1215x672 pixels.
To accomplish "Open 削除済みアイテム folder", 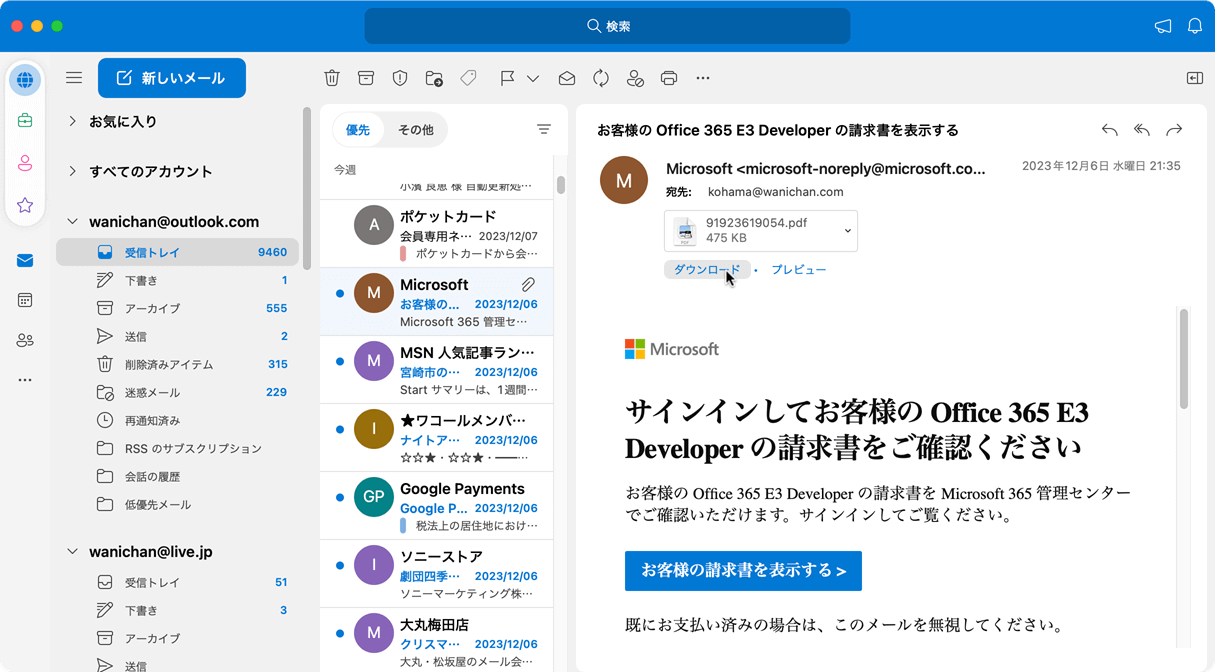I will click(176, 365).
